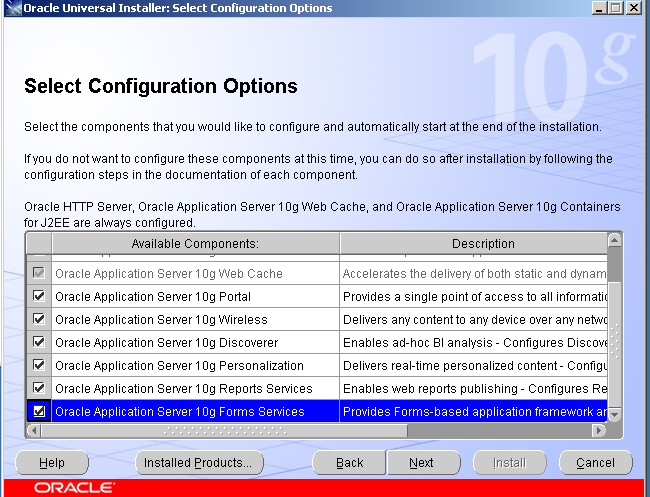The height and width of the screenshot is (497, 650).
Task: Open Installed Products dialog
Action: pos(199,463)
